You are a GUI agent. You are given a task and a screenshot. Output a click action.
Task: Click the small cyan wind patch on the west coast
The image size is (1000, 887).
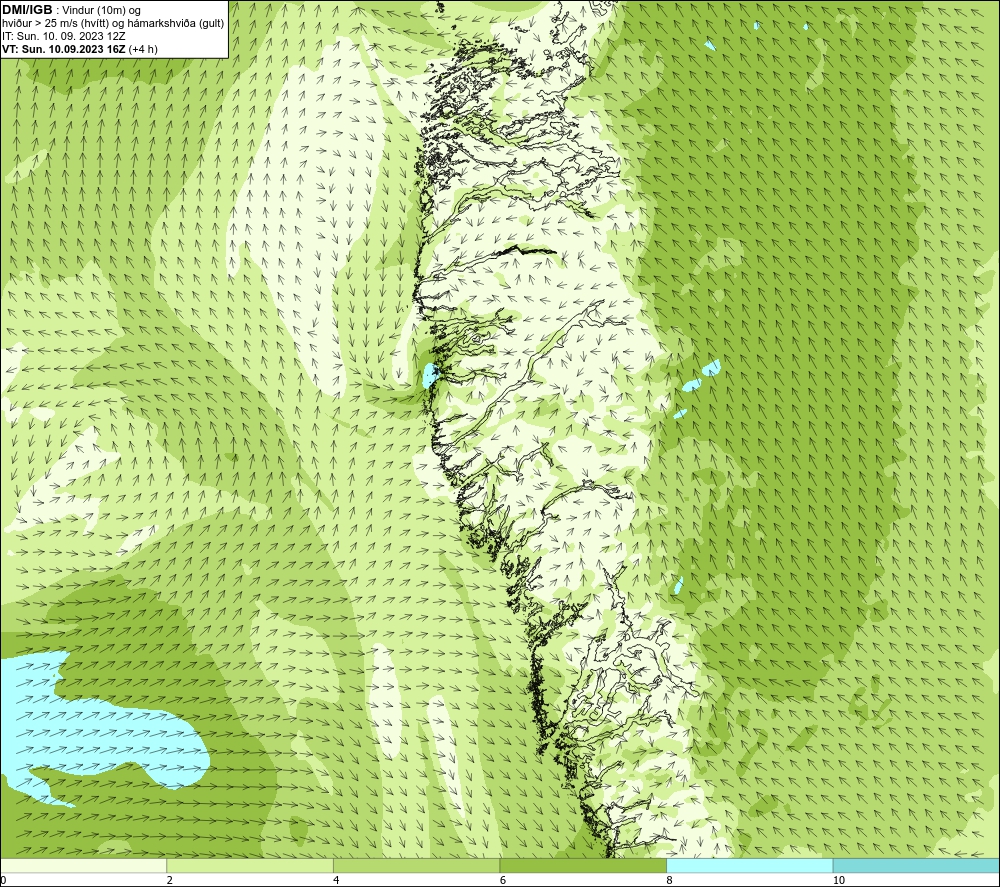pos(430,375)
